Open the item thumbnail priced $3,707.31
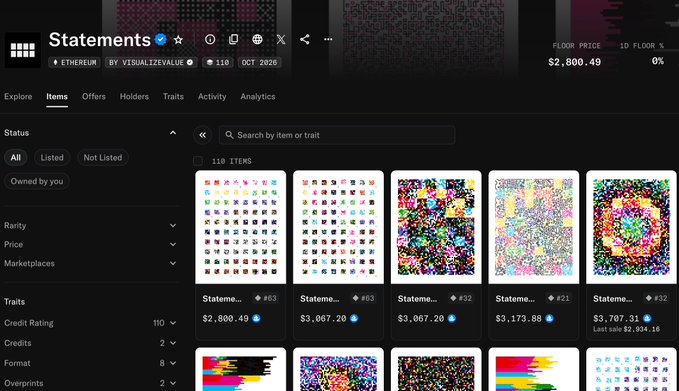 click(631, 227)
